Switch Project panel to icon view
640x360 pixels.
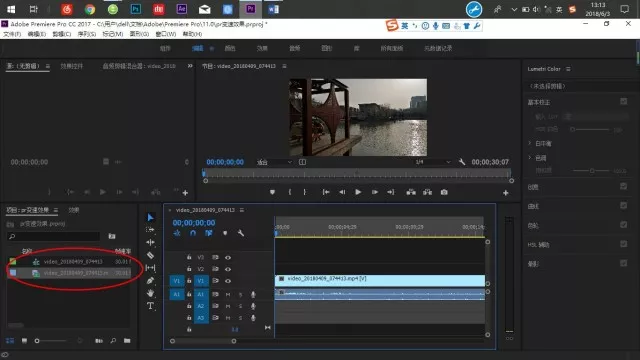(x=24, y=340)
